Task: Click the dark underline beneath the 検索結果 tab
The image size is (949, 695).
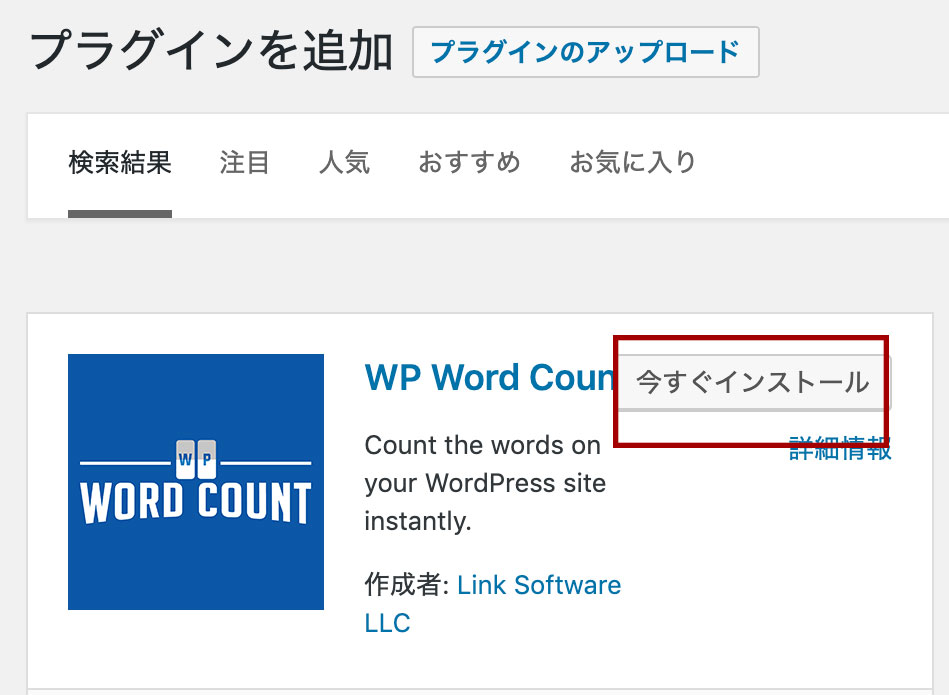Action: (120, 213)
